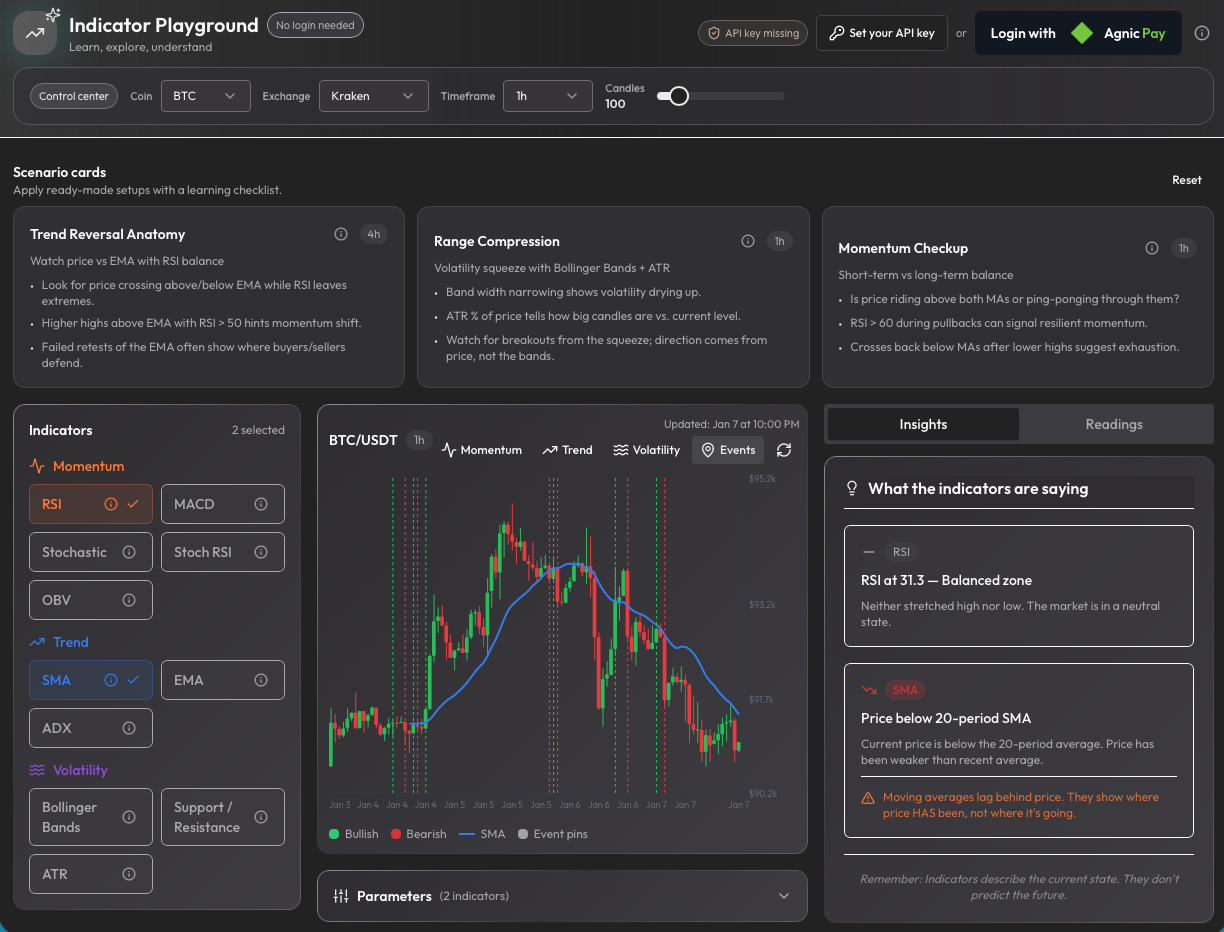1224x932 pixels.
Task: Open the Coin dropdown showing BTC
Action: pos(205,95)
